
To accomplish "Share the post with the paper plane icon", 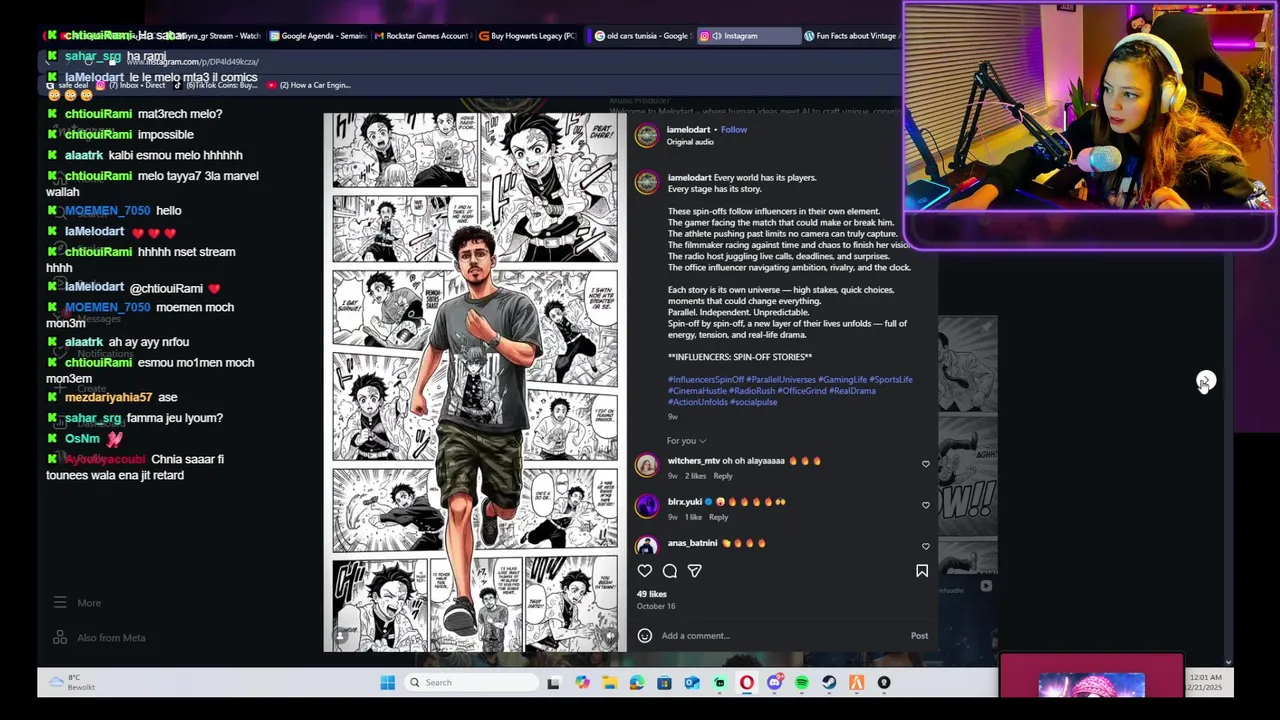I will (695, 571).
